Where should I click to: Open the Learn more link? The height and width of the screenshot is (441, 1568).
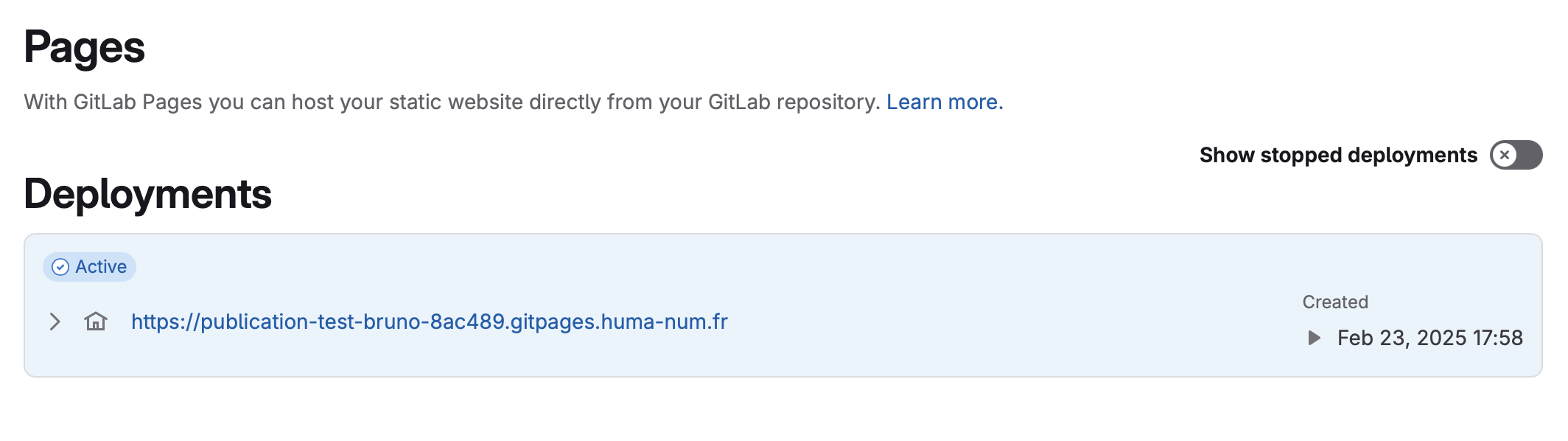coord(944,102)
